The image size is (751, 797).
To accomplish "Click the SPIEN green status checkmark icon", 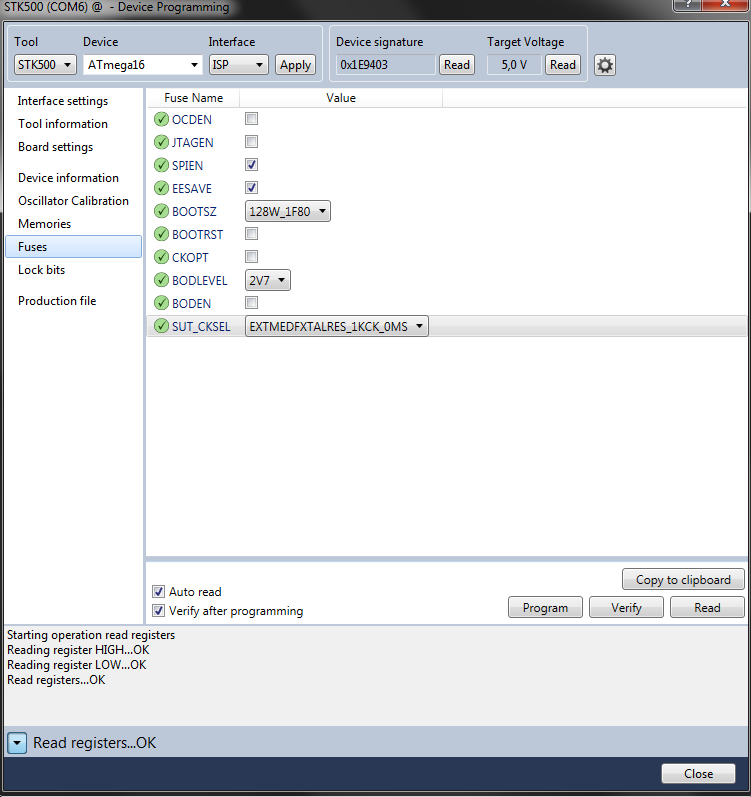I will [161, 165].
